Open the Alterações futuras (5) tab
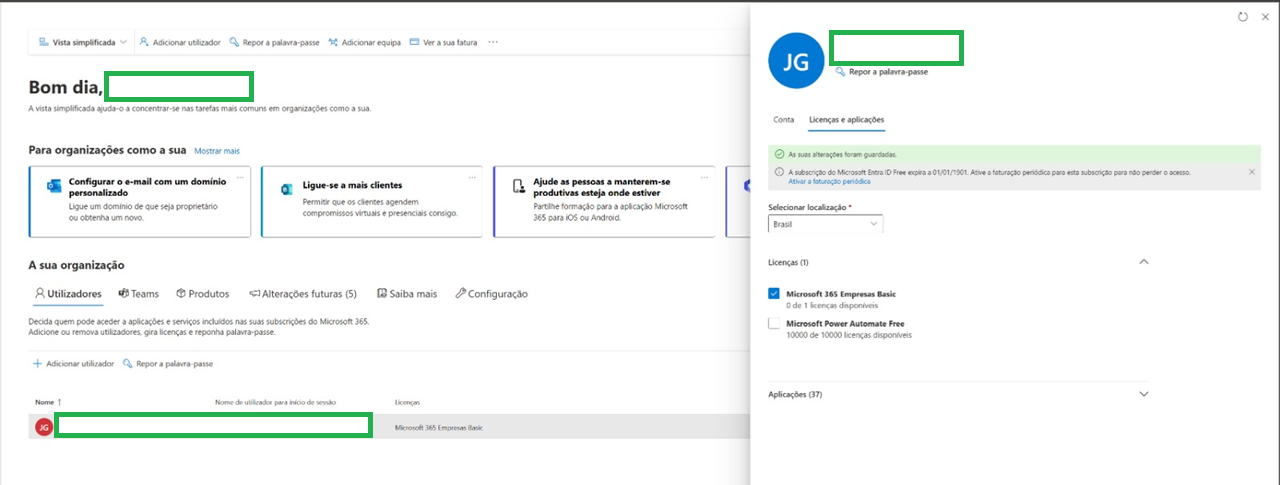The width and height of the screenshot is (1280, 485). 303,294
